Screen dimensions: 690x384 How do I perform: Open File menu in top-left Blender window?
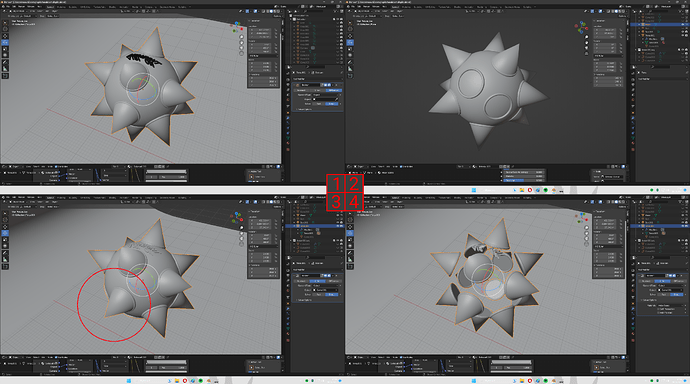click(8, 7)
